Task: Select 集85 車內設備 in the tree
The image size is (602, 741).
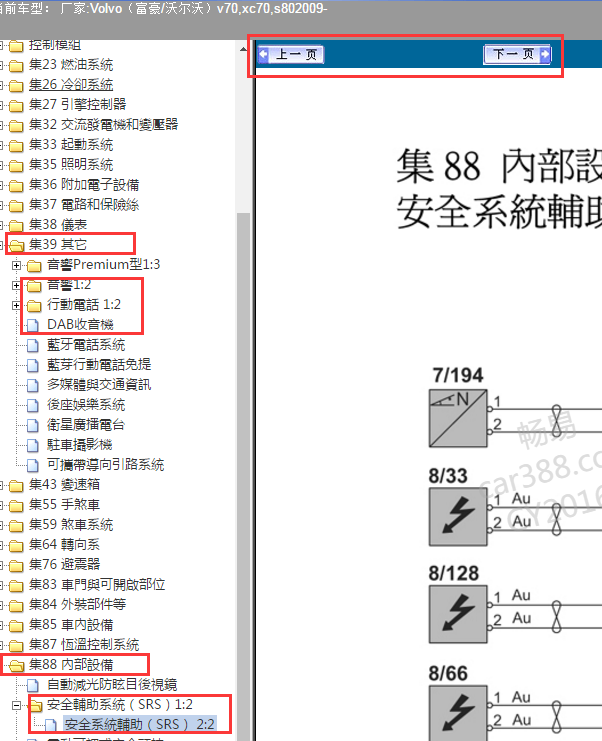Action: pos(71,625)
